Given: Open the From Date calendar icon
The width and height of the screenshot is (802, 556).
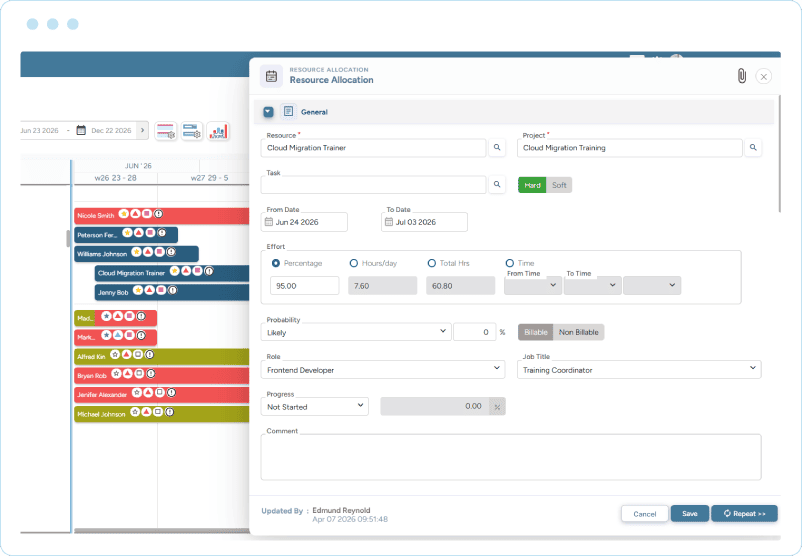Looking at the screenshot, I should pyautogui.click(x=269, y=222).
